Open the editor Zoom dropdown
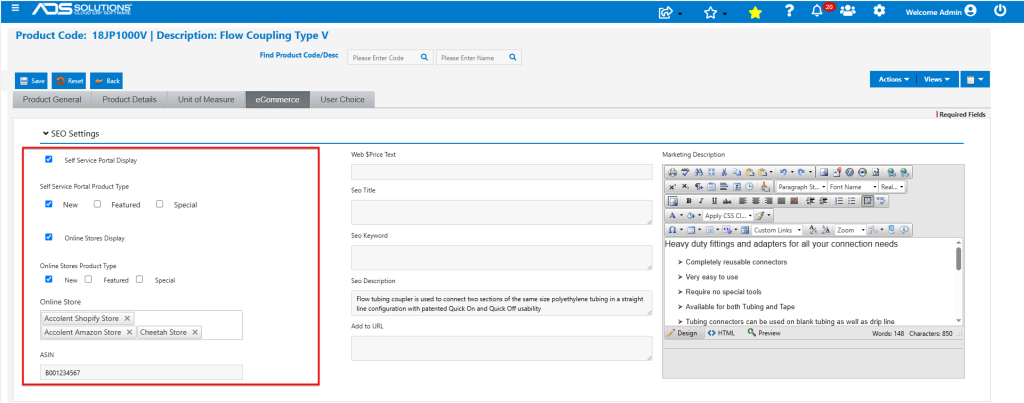The height and width of the screenshot is (403, 1024). click(x=850, y=230)
